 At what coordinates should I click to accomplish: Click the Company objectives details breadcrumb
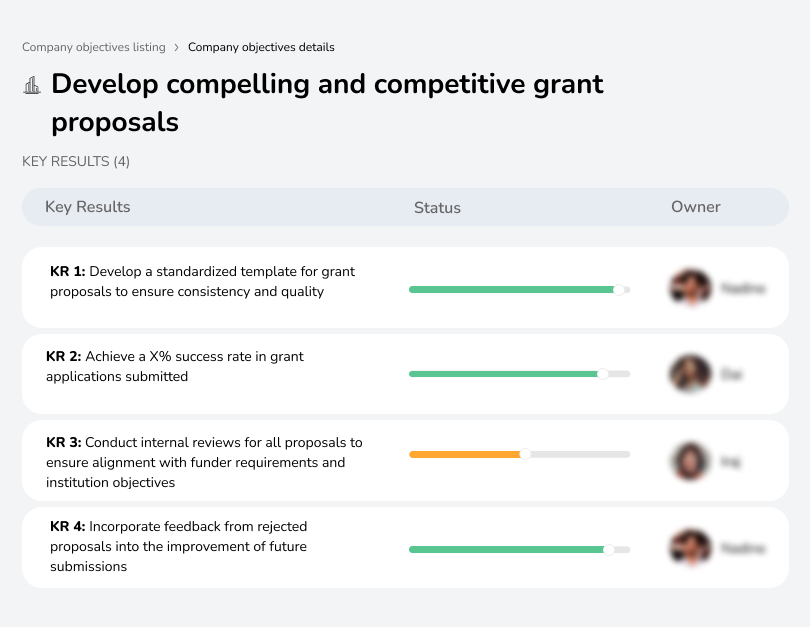[261, 47]
